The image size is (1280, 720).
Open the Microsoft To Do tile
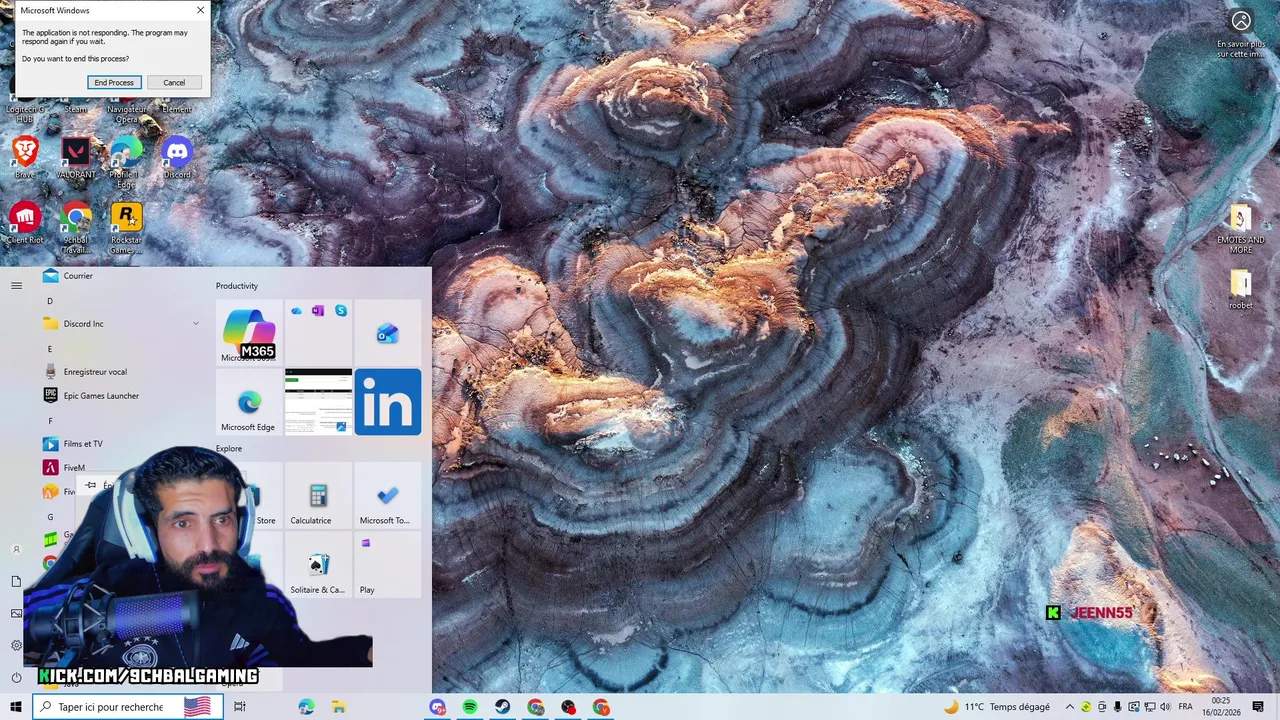point(388,496)
